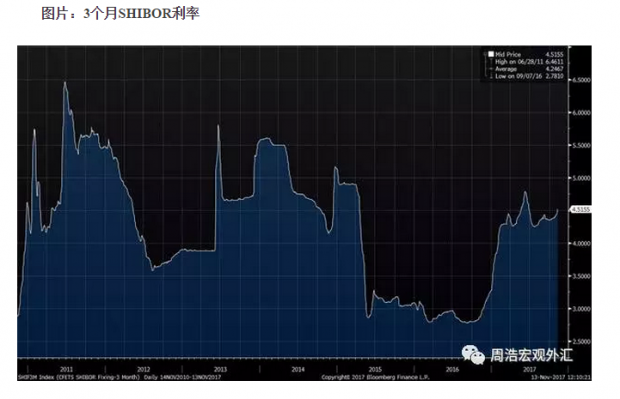Click the 3.5000 y-axis label
620x399 pixels.
[x=582, y=276]
